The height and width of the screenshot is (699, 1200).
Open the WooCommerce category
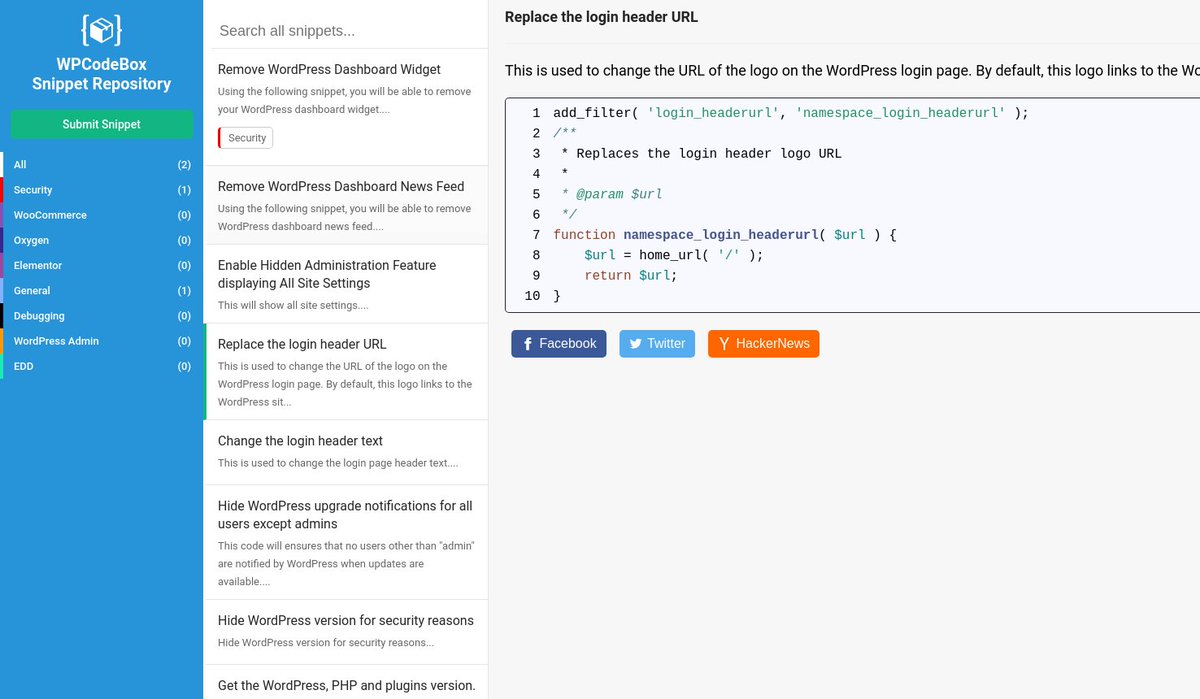tap(101, 215)
